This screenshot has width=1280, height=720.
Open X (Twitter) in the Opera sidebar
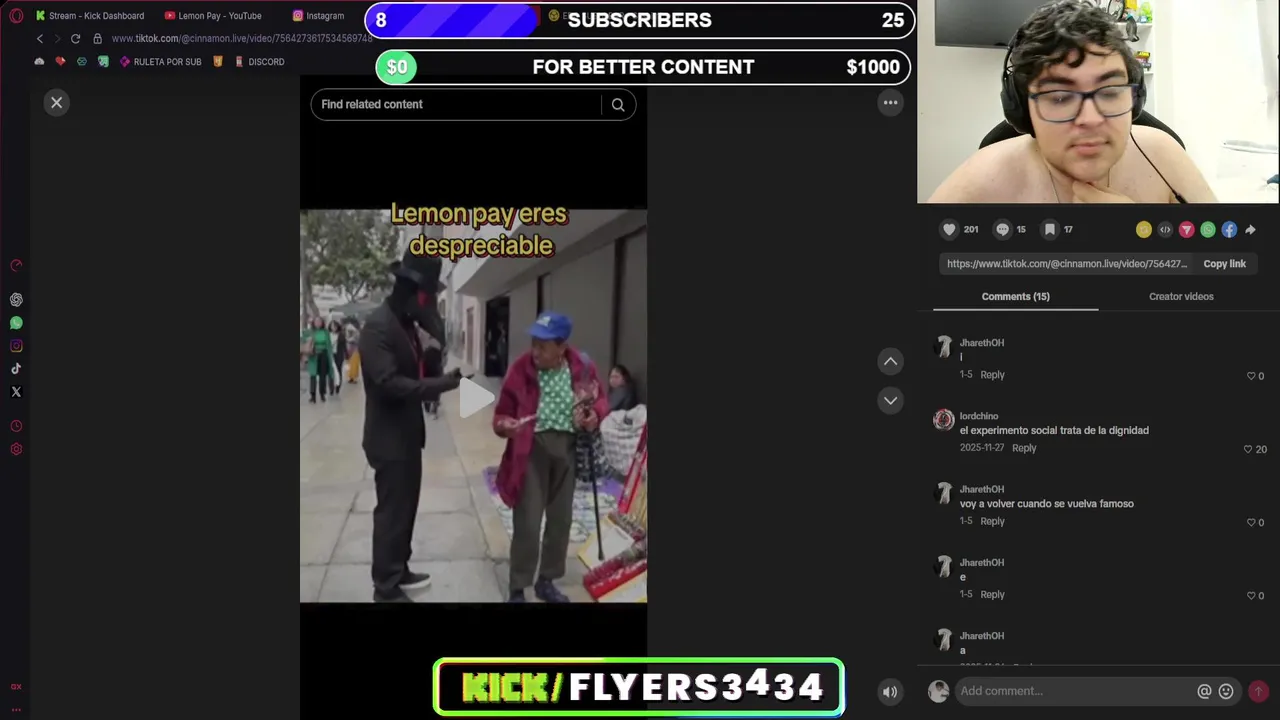click(x=16, y=392)
